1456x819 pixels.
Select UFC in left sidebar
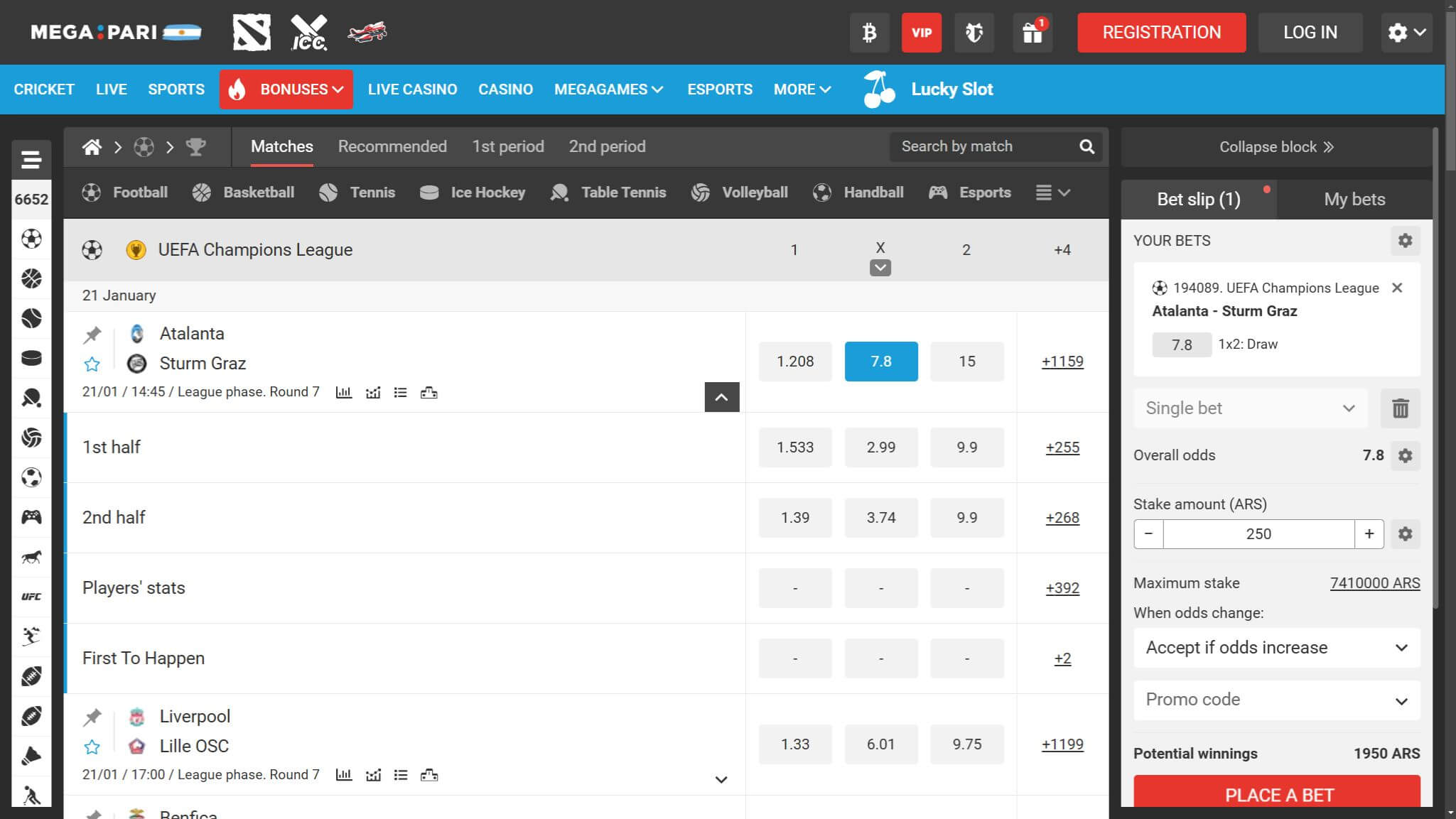pyautogui.click(x=31, y=597)
